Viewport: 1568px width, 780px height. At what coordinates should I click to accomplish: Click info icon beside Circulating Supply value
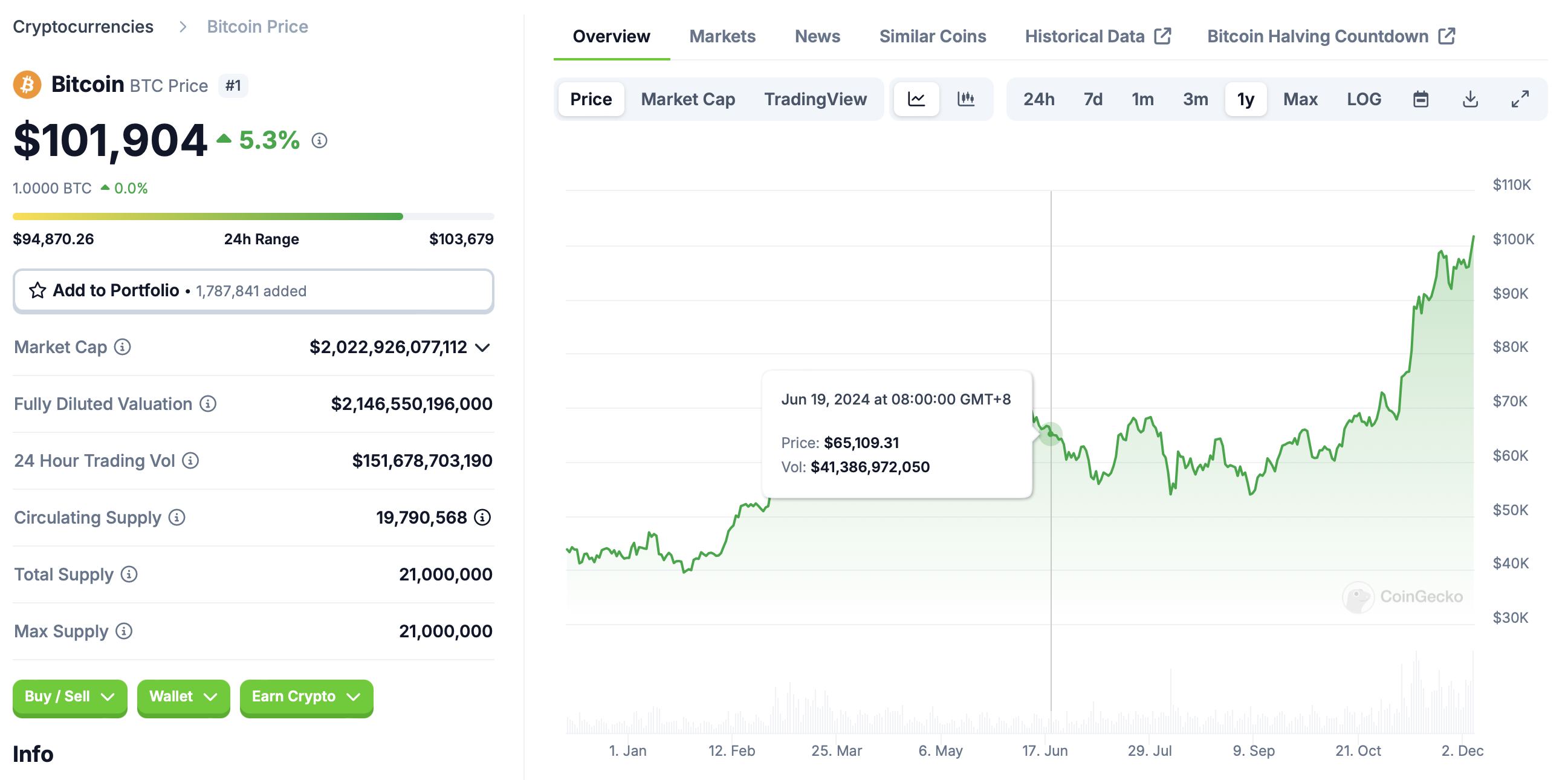pyautogui.click(x=483, y=518)
